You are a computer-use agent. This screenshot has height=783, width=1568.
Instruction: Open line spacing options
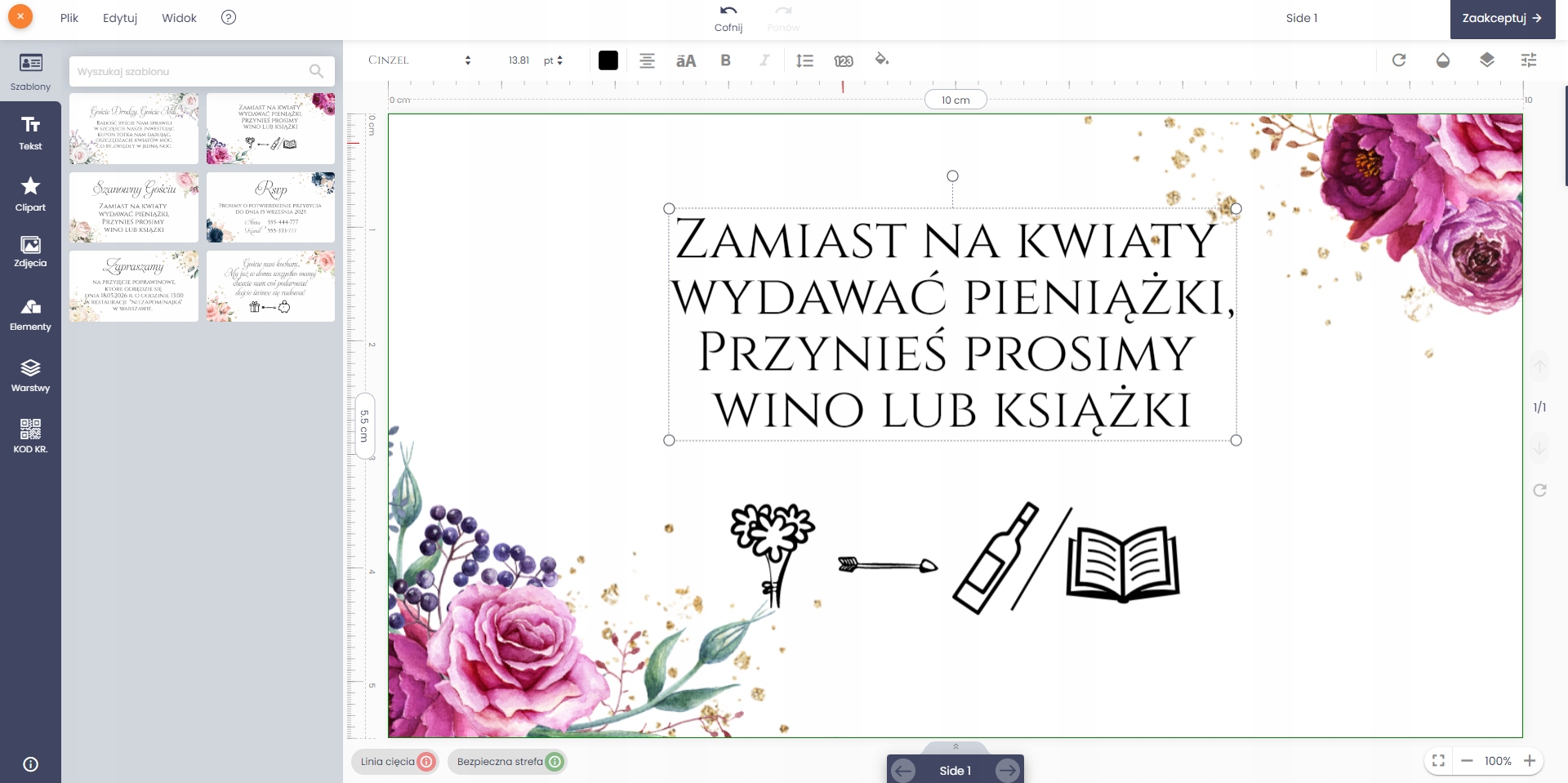click(x=804, y=60)
